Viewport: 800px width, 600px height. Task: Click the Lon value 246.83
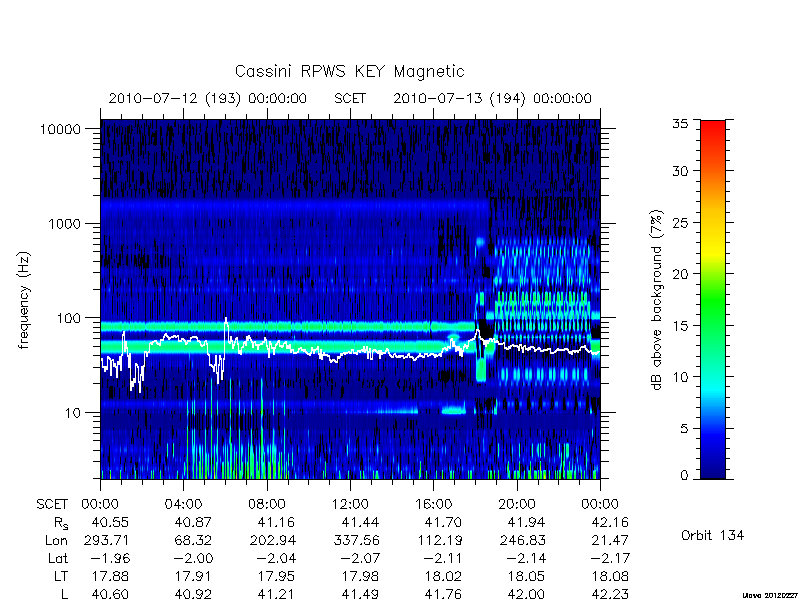coord(523,540)
